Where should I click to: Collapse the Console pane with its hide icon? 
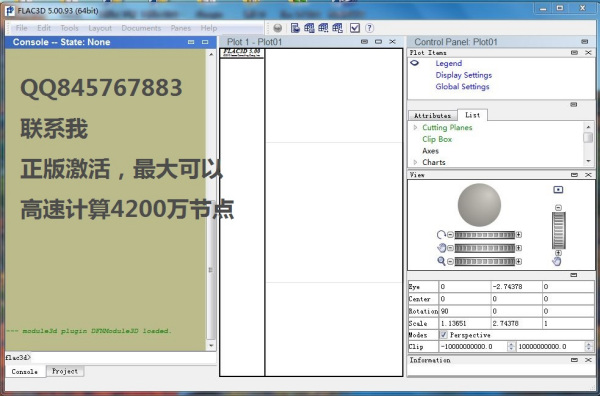pos(191,42)
